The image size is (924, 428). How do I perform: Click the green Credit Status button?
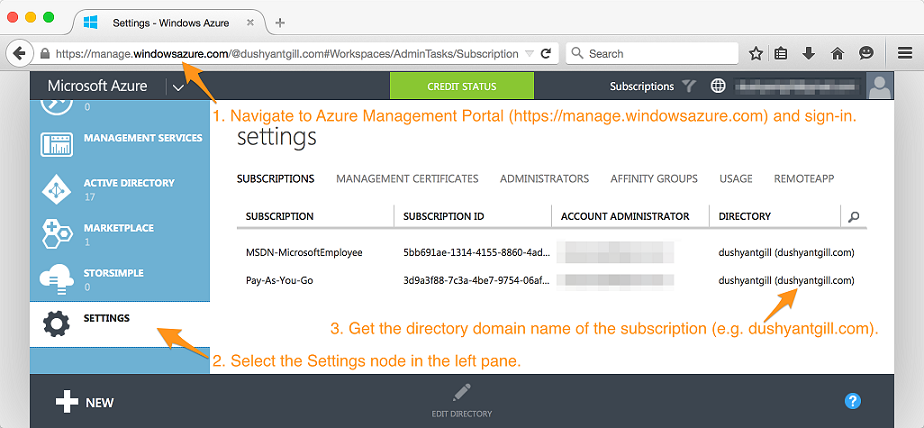pyautogui.click(x=461, y=86)
